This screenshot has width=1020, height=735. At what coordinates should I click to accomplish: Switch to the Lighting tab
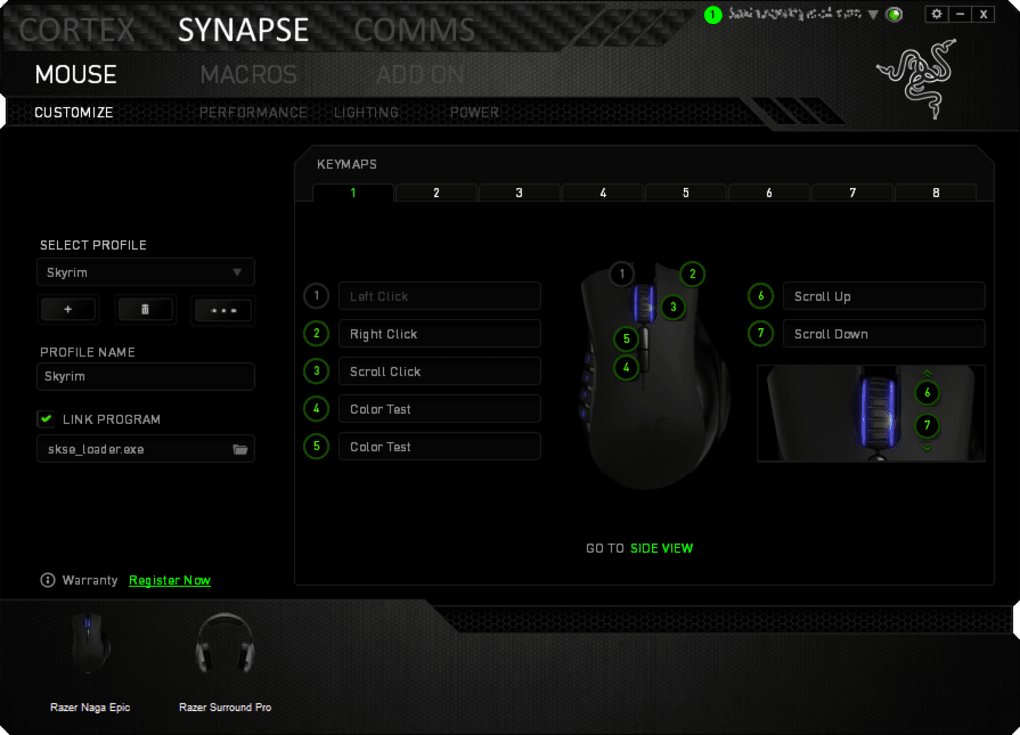click(x=366, y=112)
